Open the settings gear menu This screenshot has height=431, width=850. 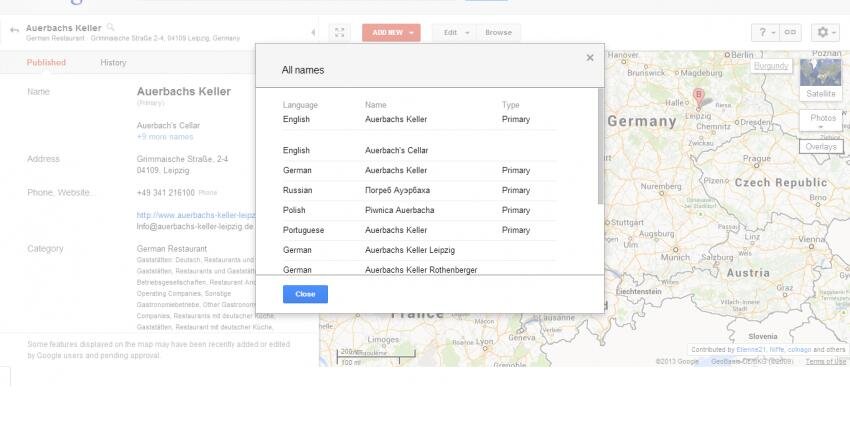(x=825, y=33)
